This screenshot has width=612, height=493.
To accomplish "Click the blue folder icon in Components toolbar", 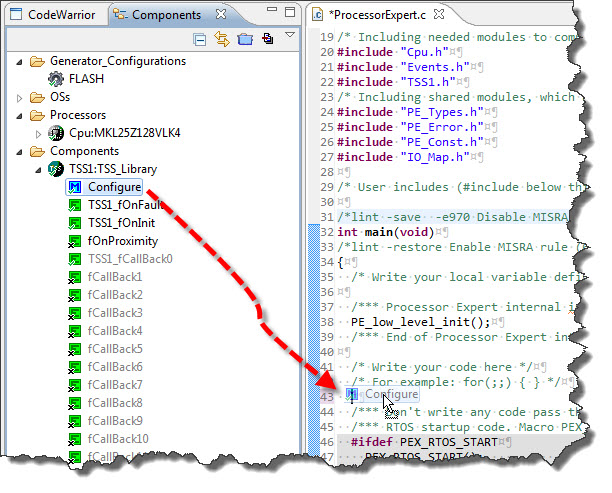I will (244, 39).
